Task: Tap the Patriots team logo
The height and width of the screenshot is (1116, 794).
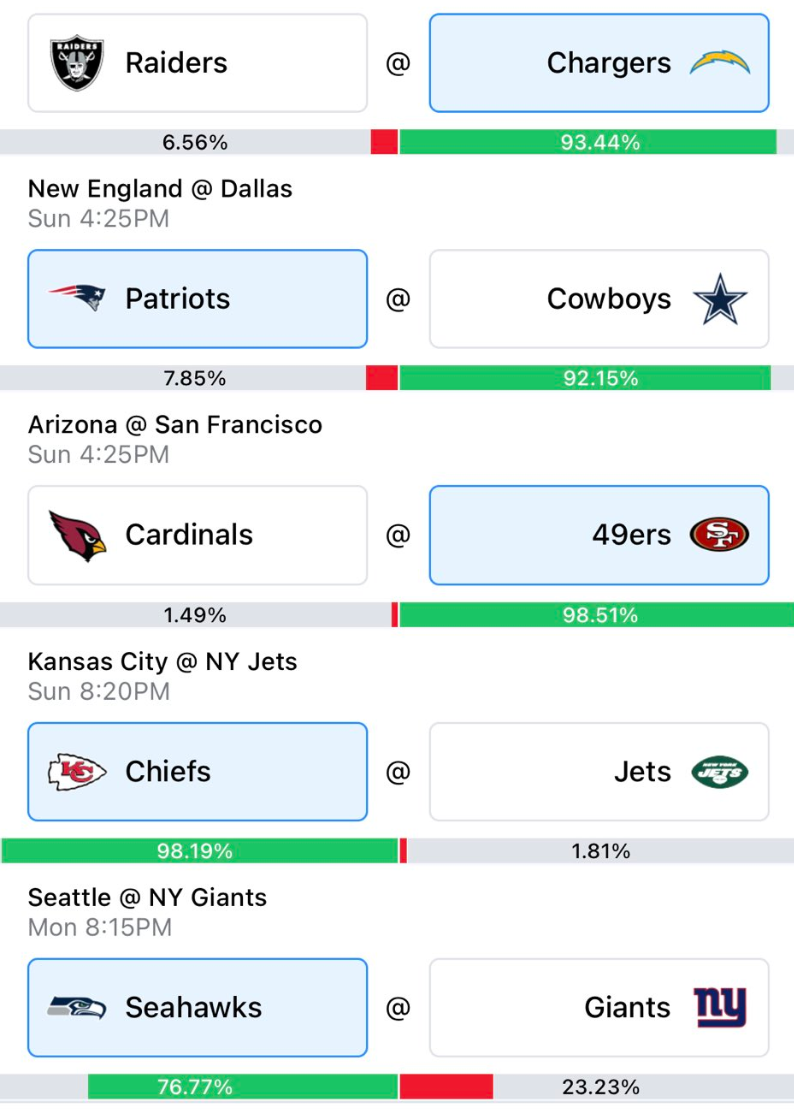Action: click(77, 298)
